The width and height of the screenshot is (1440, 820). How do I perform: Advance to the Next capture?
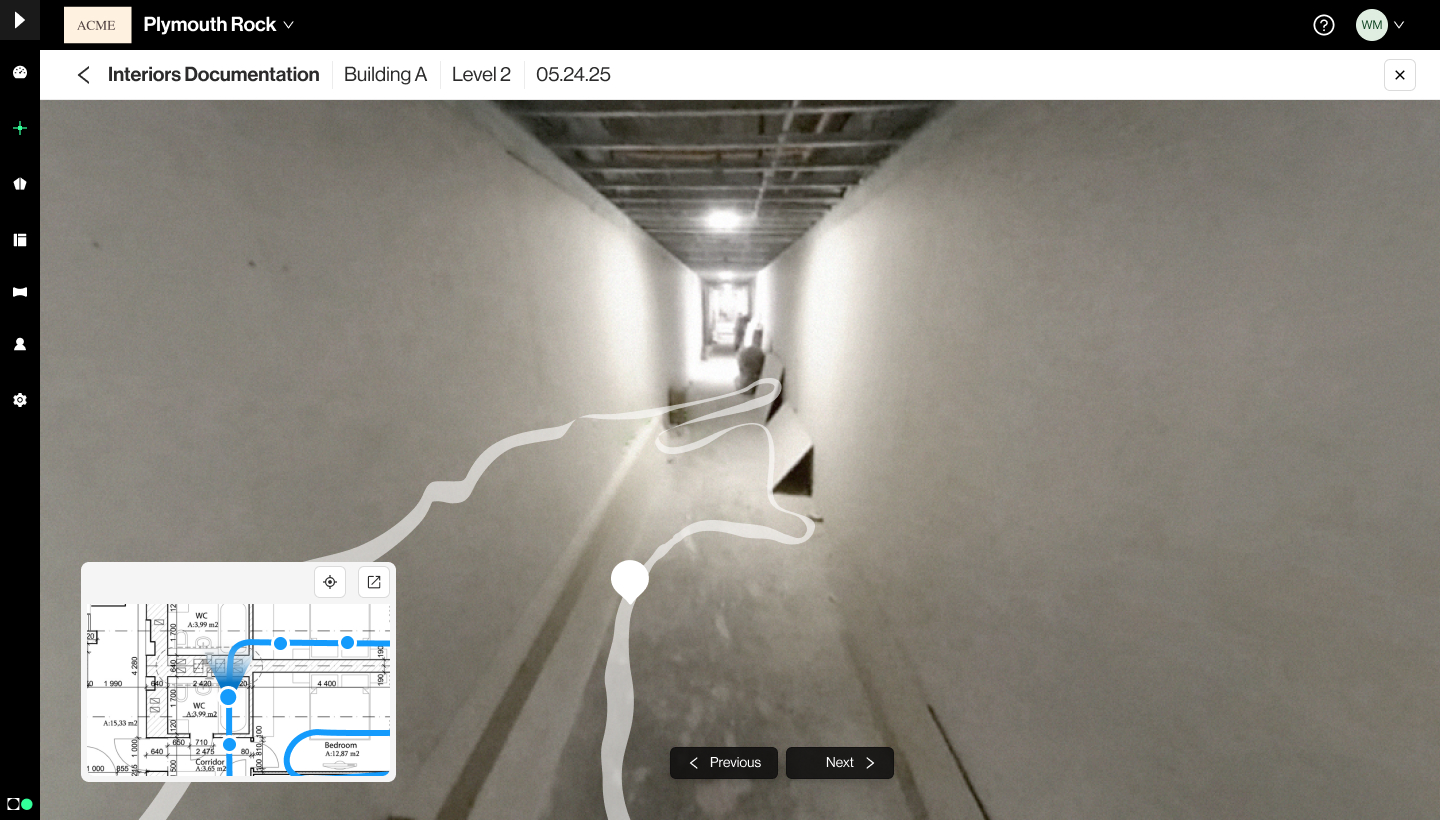pyautogui.click(x=840, y=763)
